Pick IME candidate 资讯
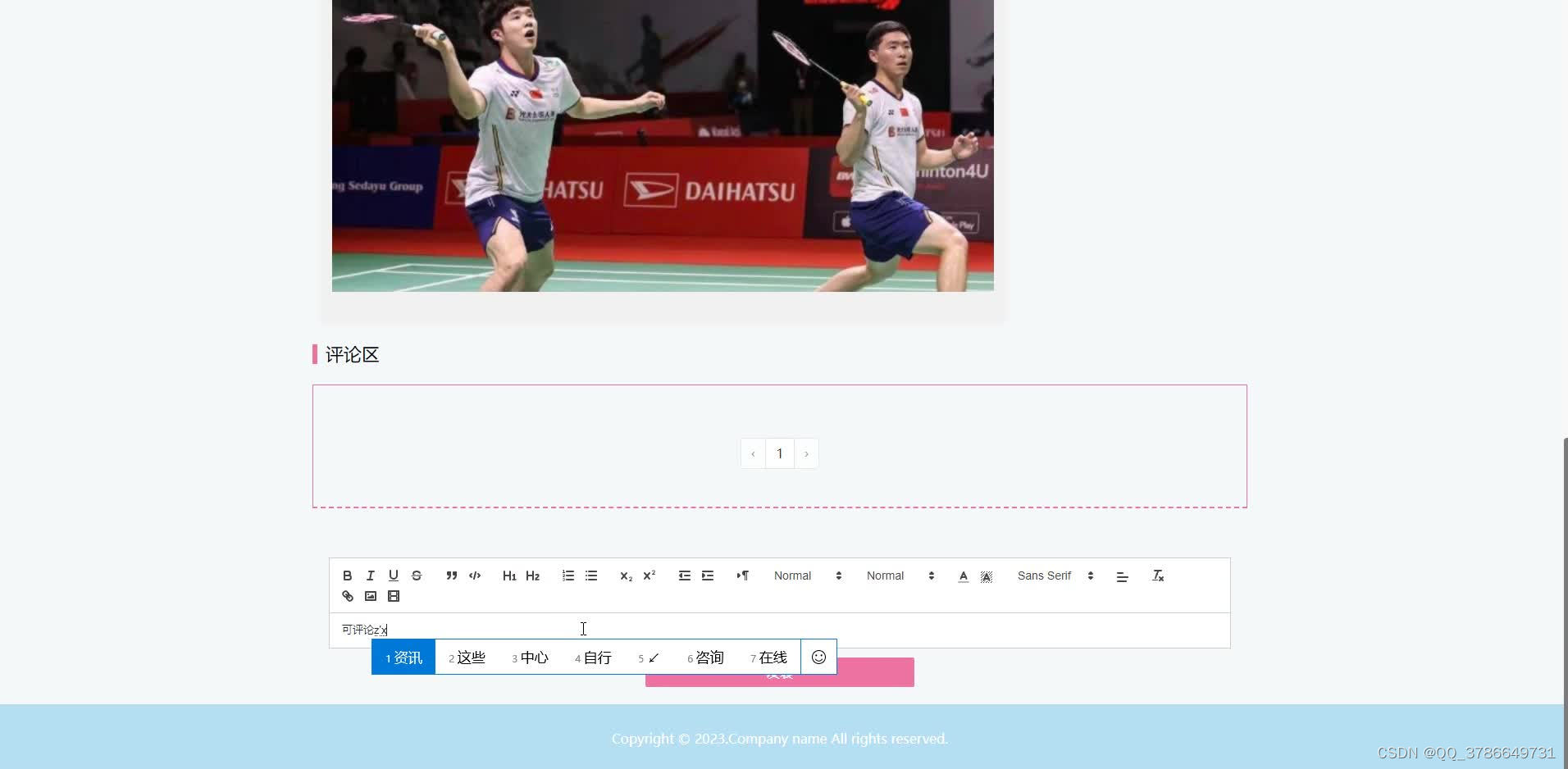The width and height of the screenshot is (1568, 769). click(x=403, y=658)
